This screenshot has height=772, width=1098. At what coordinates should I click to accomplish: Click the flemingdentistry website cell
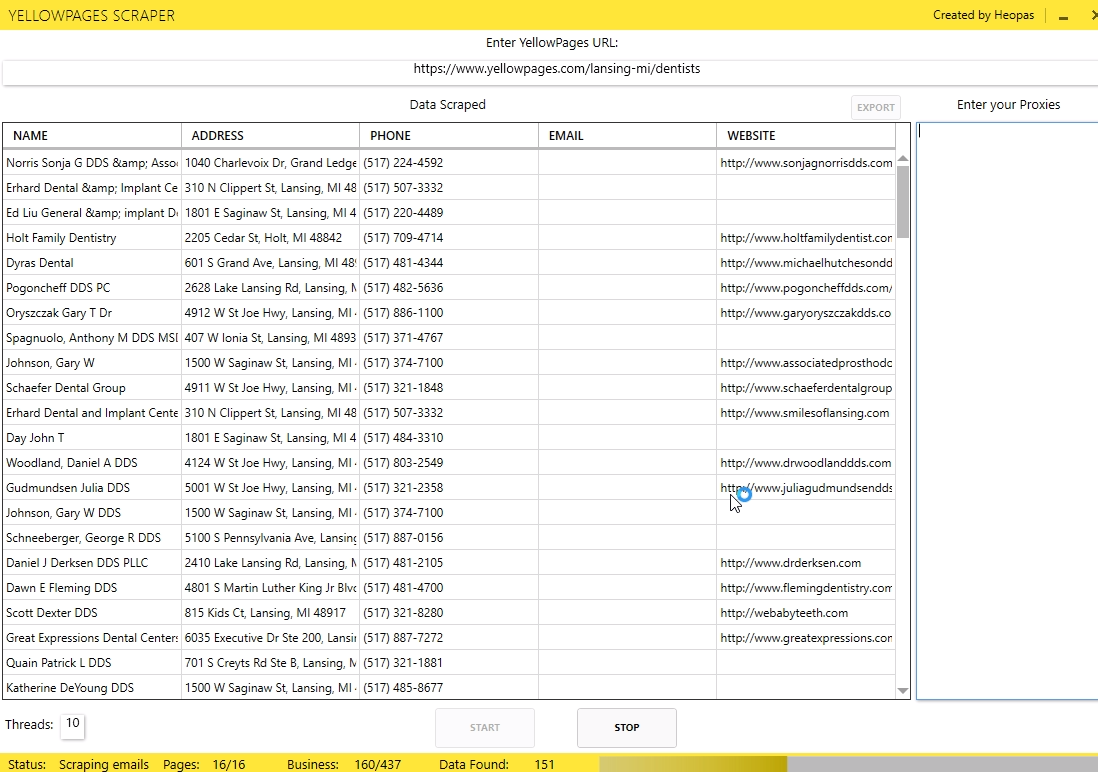tap(806, 588)
